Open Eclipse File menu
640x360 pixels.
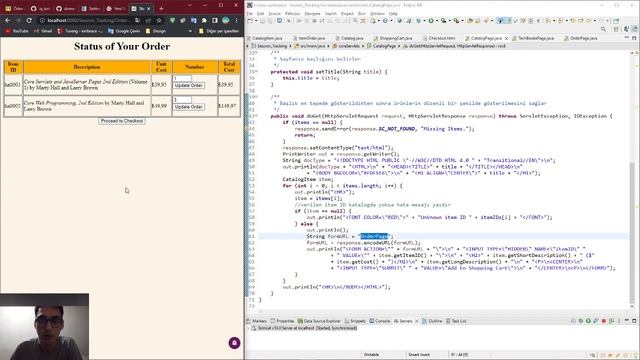tap(250, 13)
